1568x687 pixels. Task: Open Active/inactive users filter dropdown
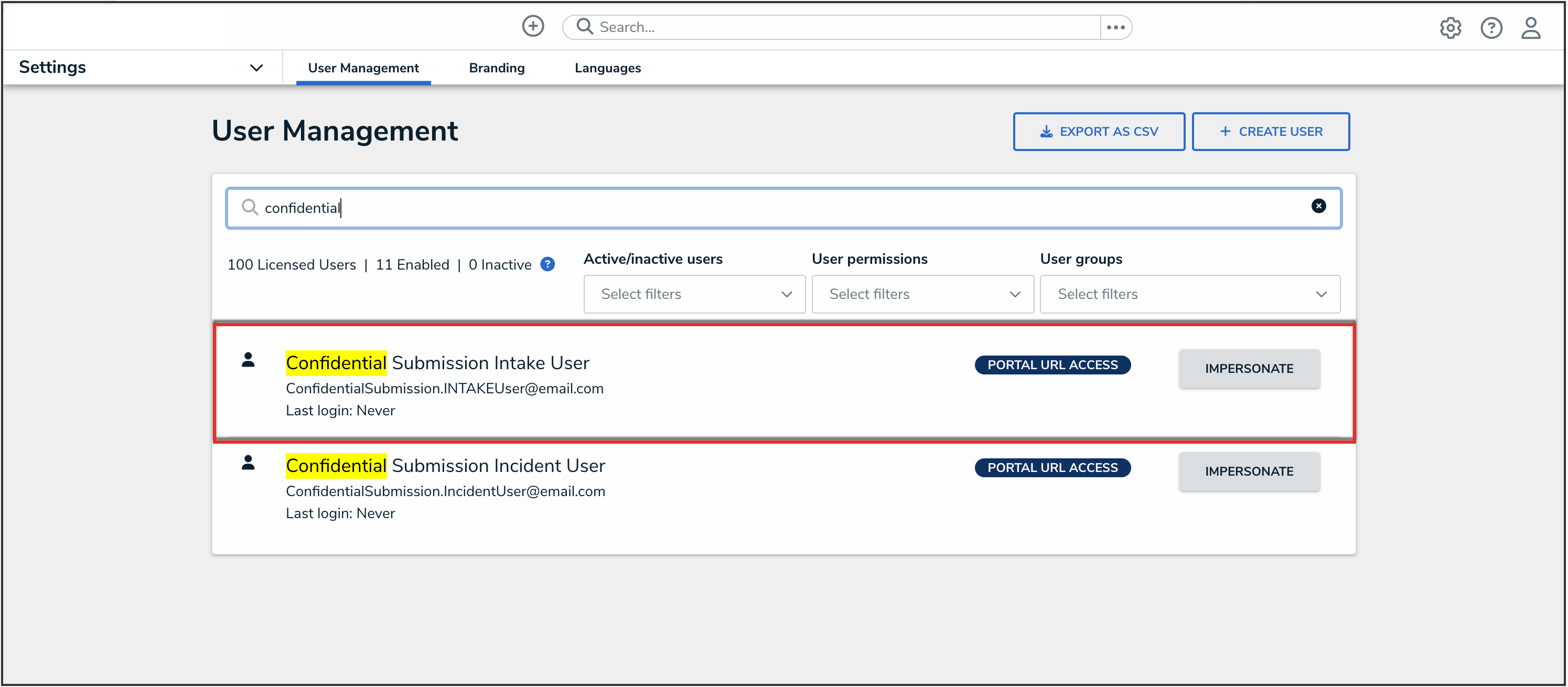[694, 295]
